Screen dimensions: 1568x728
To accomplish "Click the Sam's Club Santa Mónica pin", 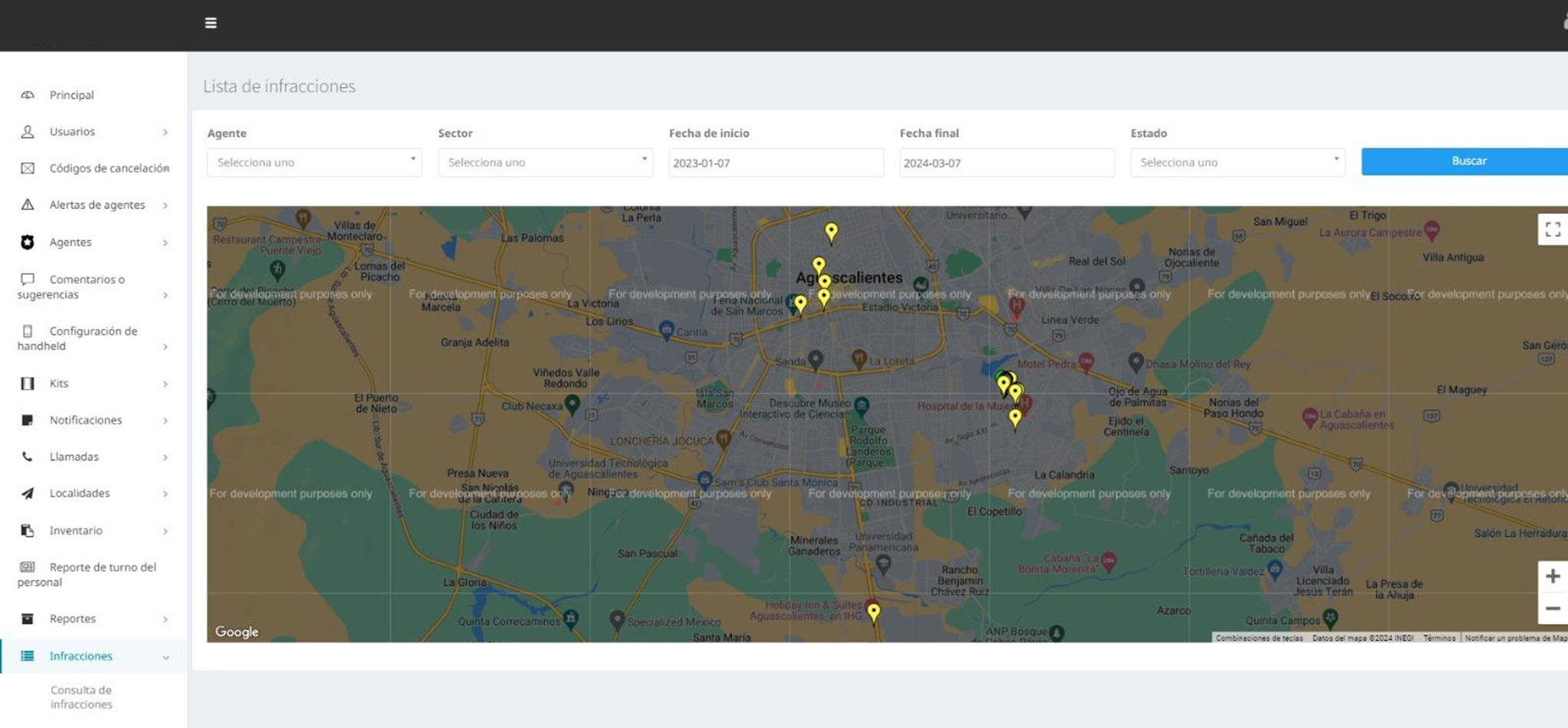I will 705,480.
